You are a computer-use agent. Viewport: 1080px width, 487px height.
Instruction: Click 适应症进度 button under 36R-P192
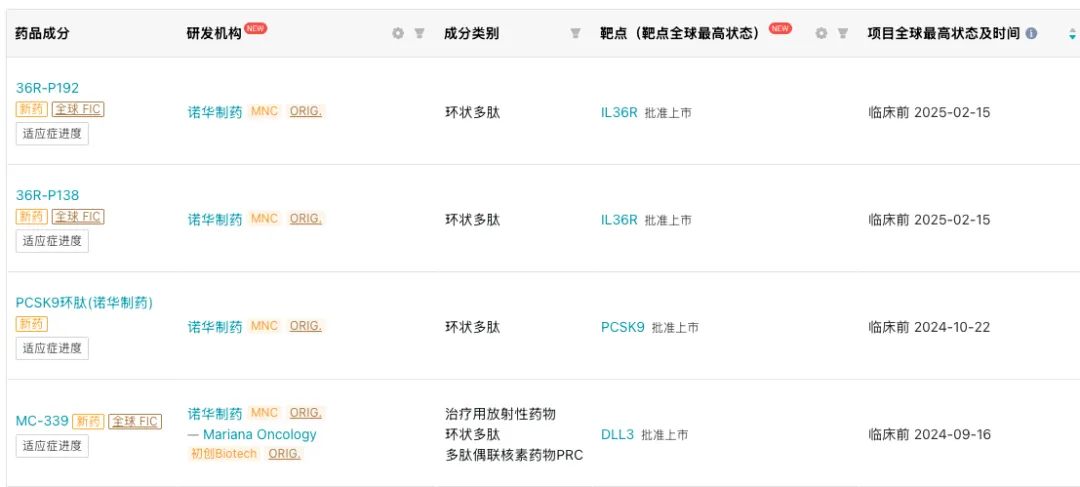click(x=52, y=133)
